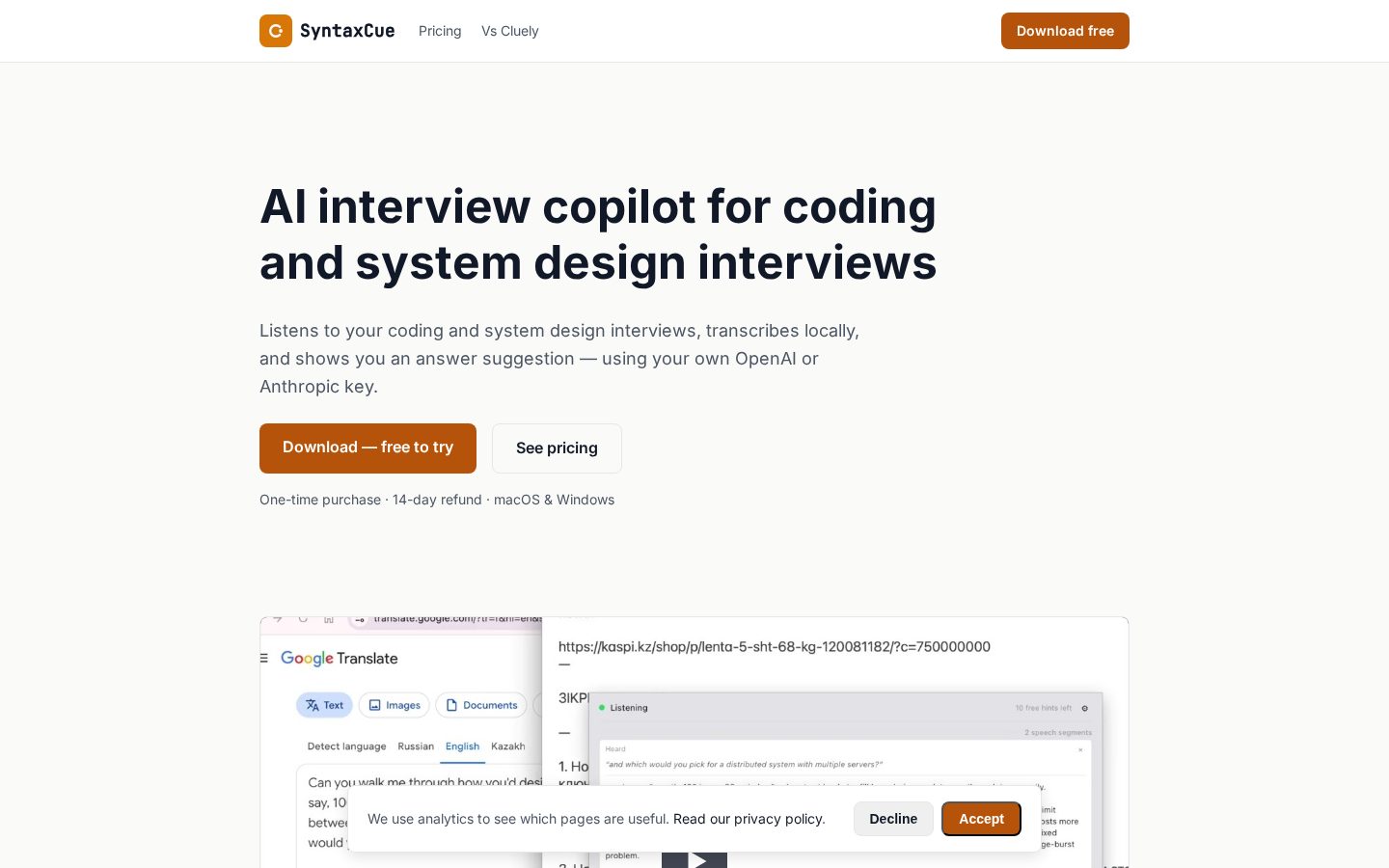Open the See pricing button
The image size is (1389, 868).
(x=557, y=448)
